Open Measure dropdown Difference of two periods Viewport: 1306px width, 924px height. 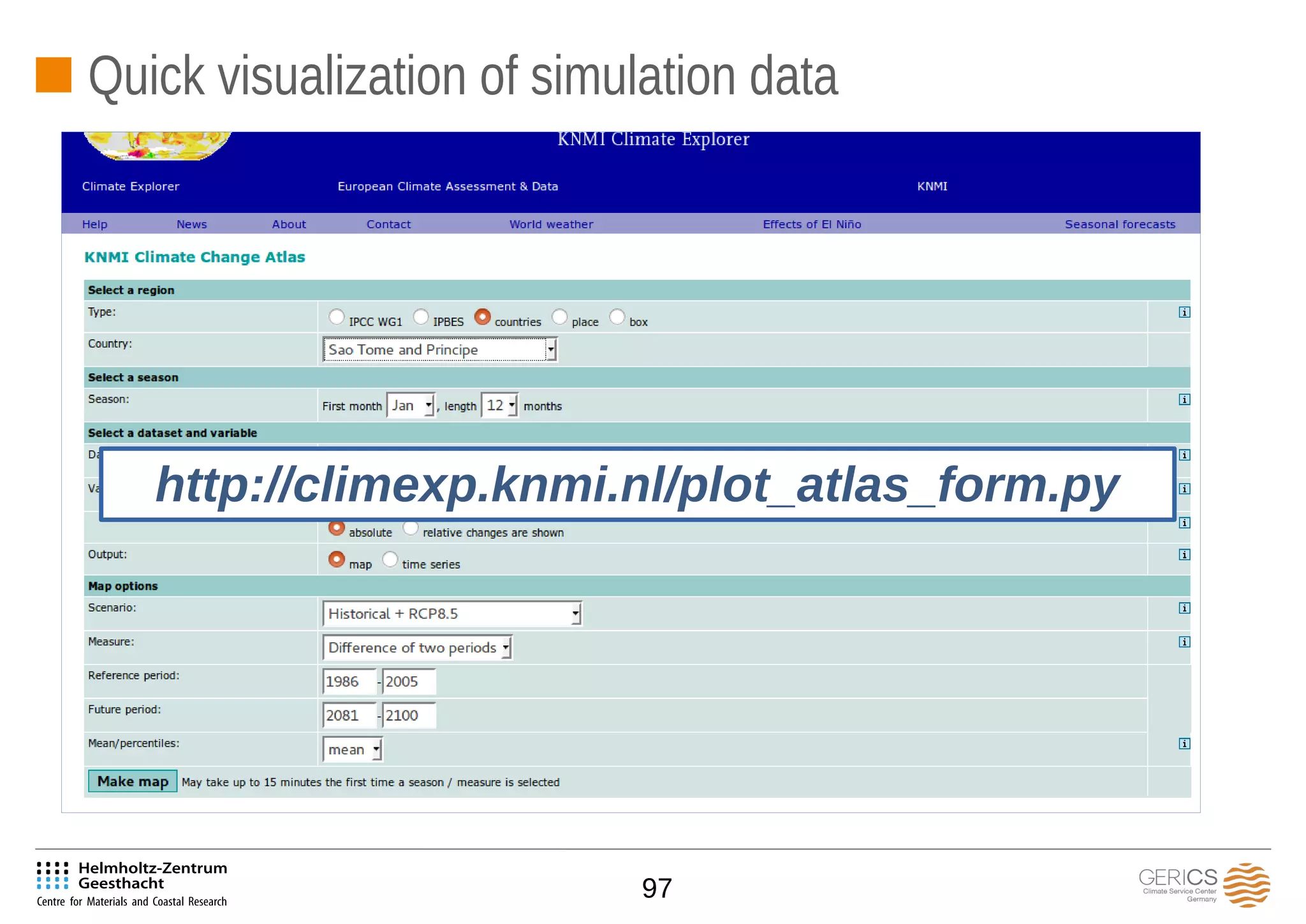(417, 647)
